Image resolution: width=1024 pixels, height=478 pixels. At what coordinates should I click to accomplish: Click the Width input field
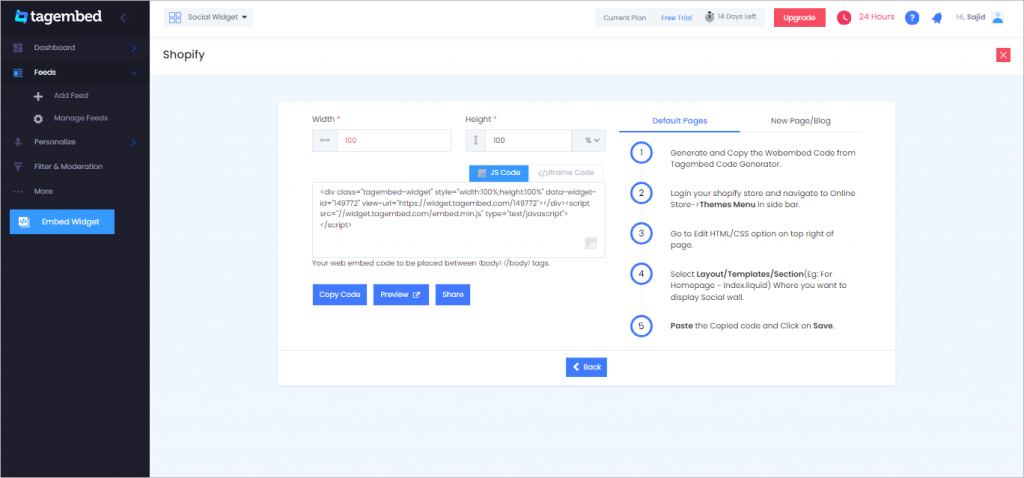[x=394, y=140]
